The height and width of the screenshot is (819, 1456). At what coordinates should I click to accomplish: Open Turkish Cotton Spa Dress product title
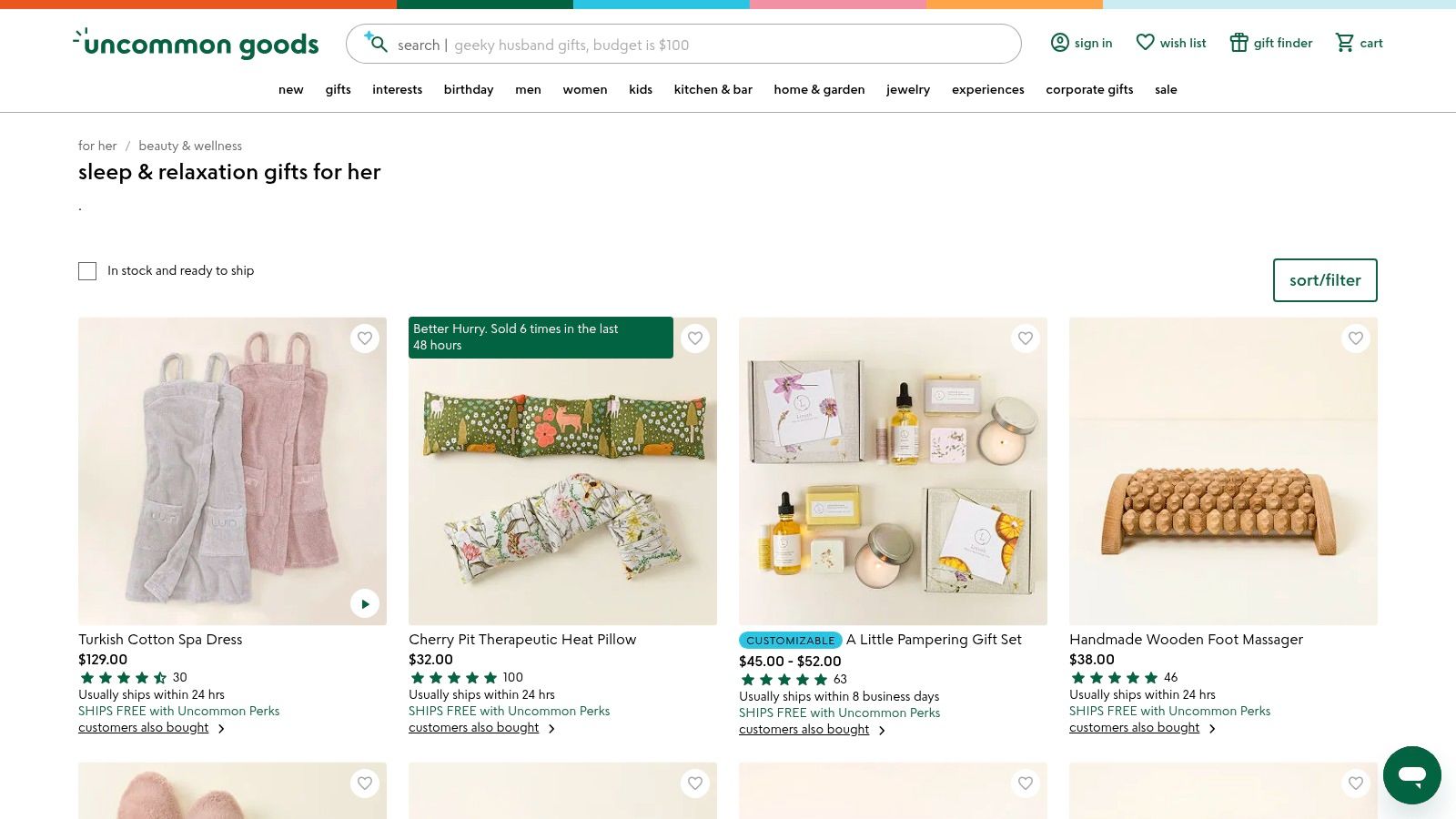pos(160,640)
